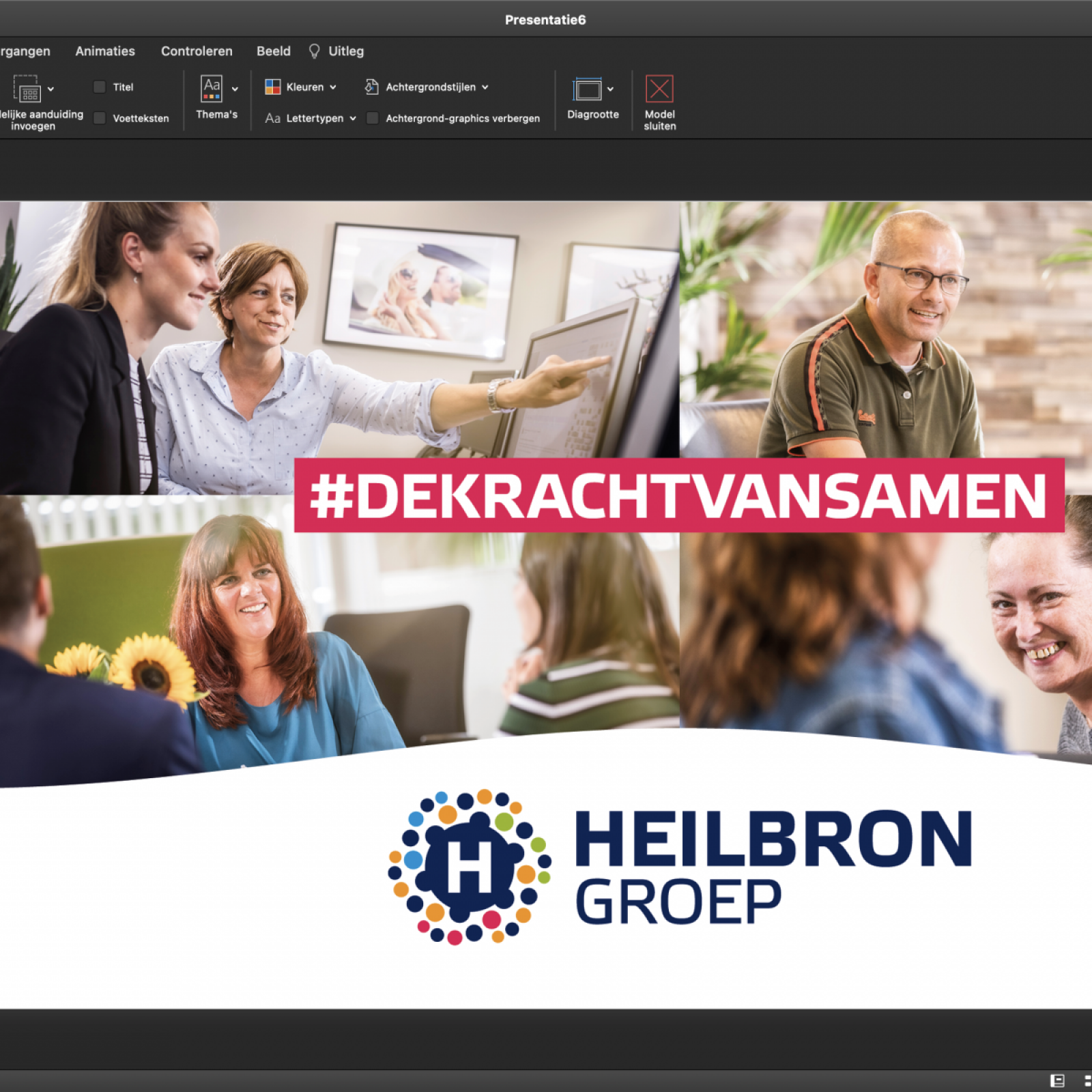Click the Model sluiten red X icon
The width and height of the screenshot is (1092, 1092).
tap(659, 89)
